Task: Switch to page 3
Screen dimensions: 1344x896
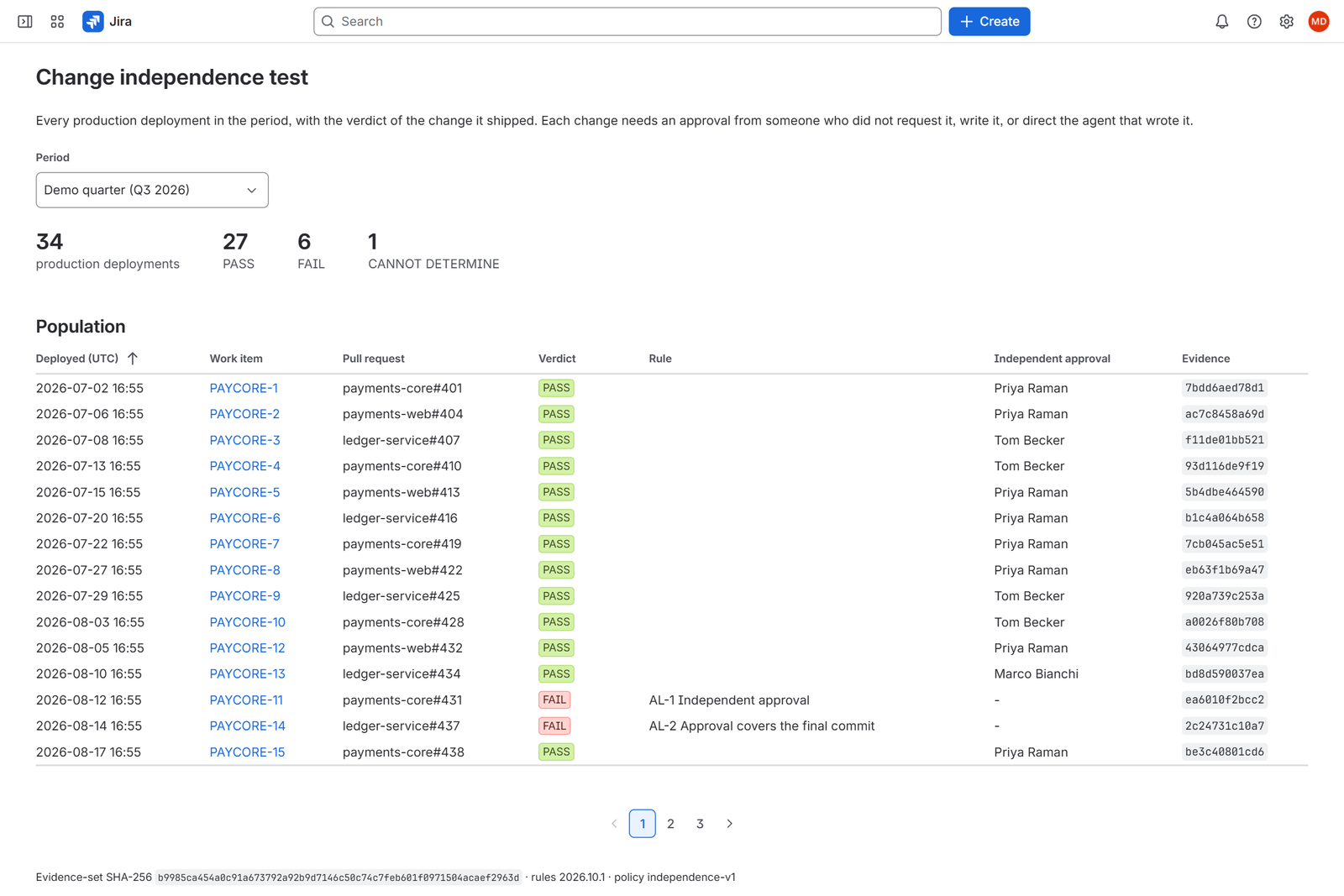Action: click(x=700, y=824)
